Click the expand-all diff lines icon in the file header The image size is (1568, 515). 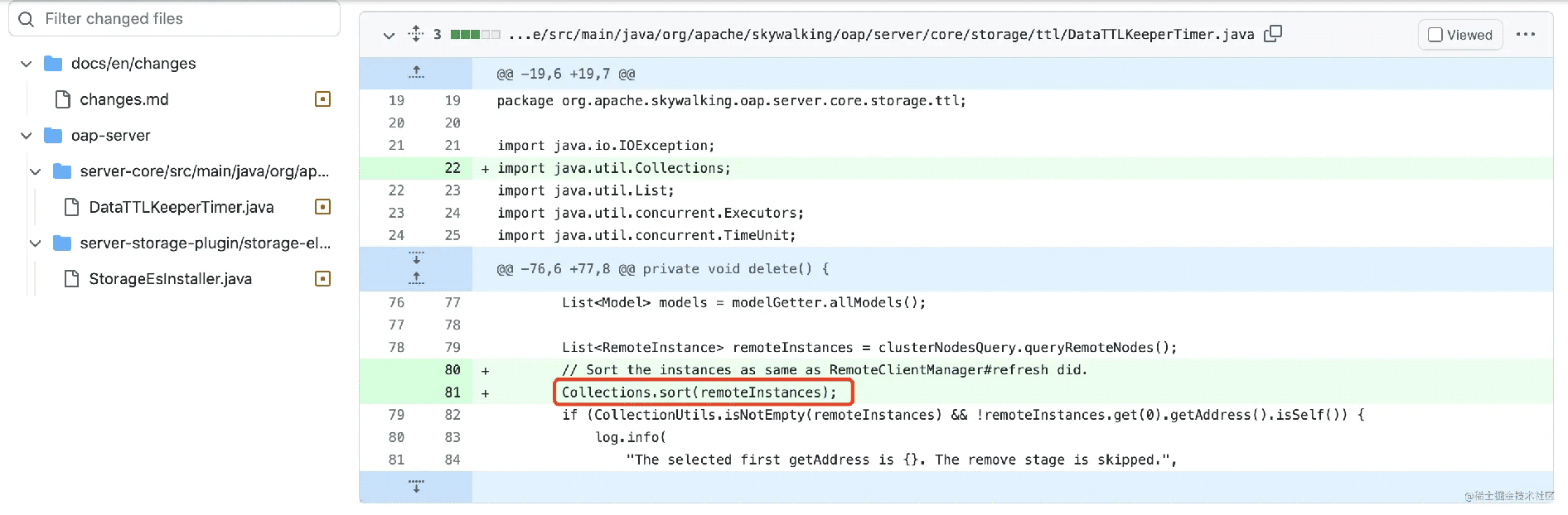tap(416, 34)
